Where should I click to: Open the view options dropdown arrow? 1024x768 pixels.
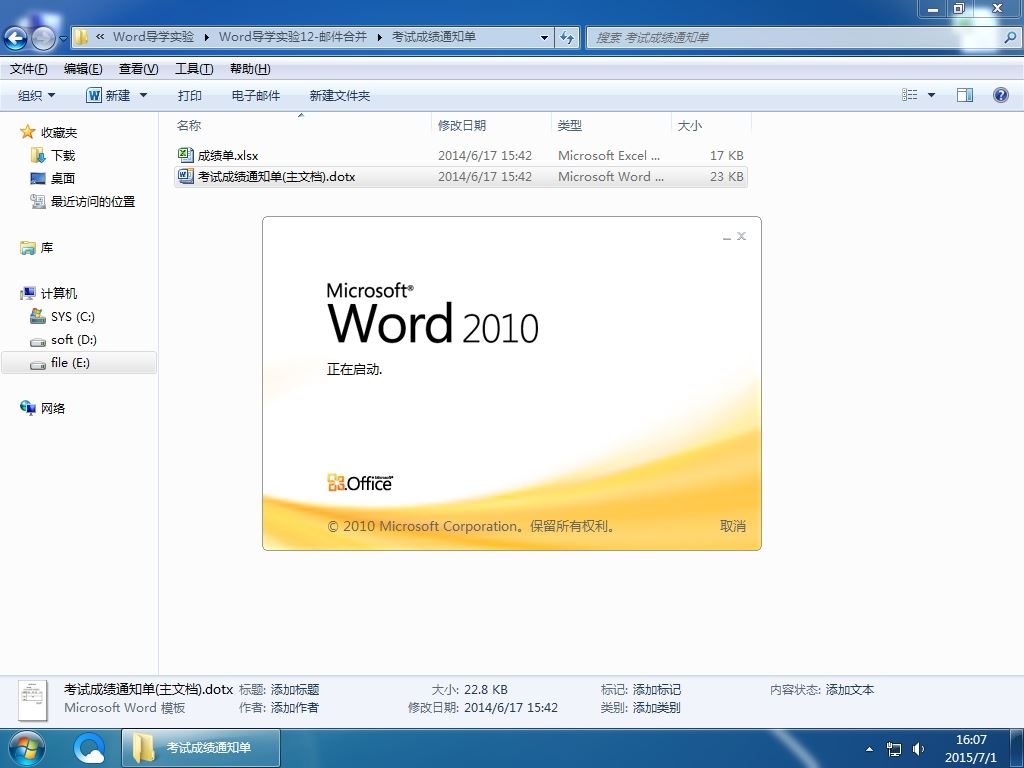[x=931, y=95]
